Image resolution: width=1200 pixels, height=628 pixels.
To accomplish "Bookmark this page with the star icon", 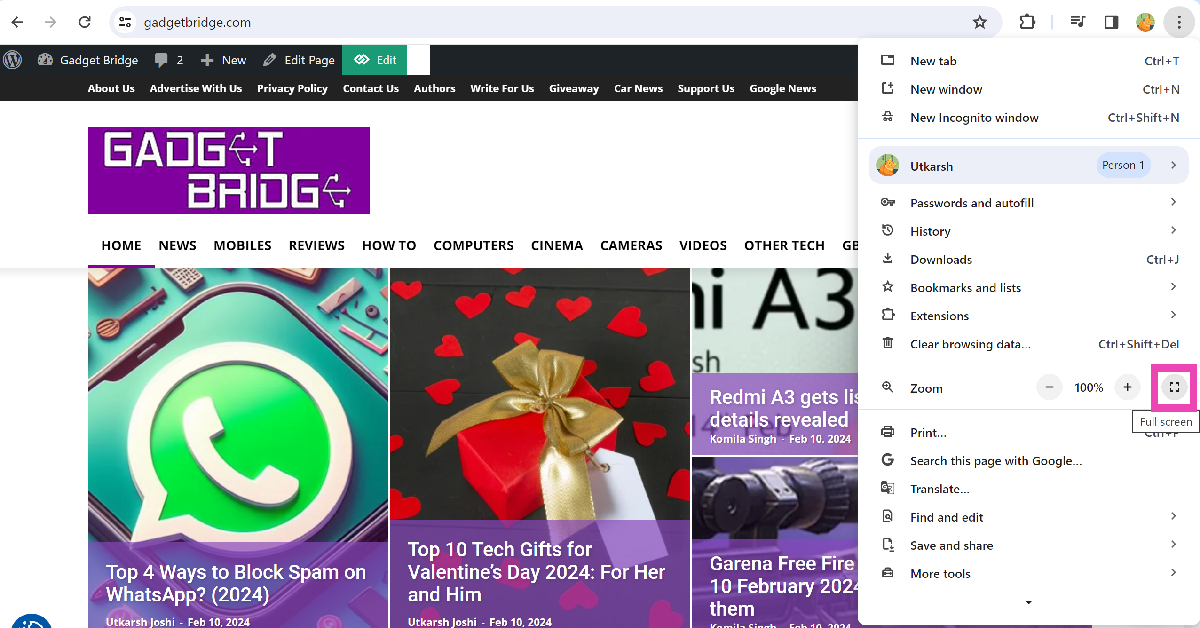I will (x=980, y=21).
